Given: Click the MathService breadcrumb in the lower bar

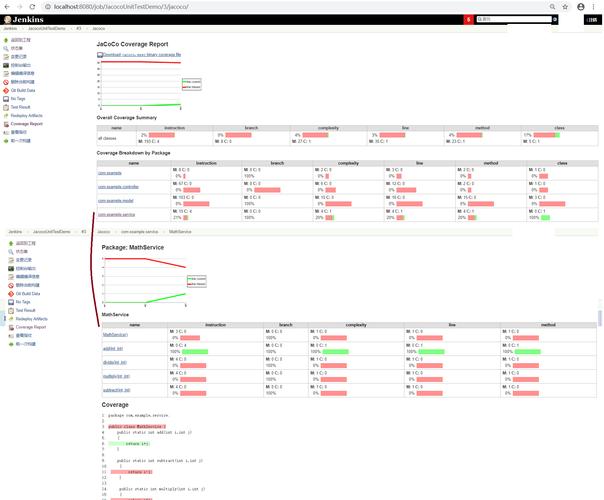Looking at the screenshot, I should pyautogui.click(x=180, y=232).
